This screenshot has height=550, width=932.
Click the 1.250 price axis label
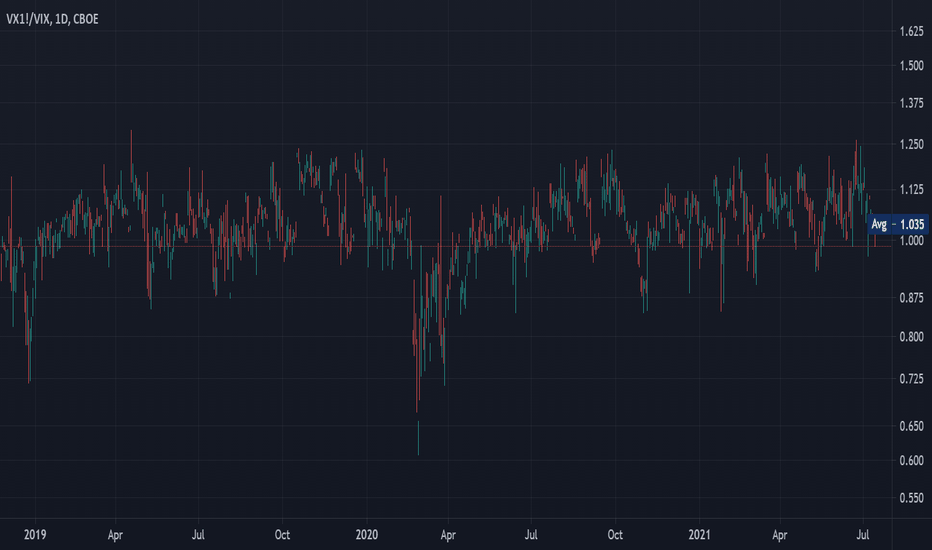pyautogui.click(x=912, y=144)
